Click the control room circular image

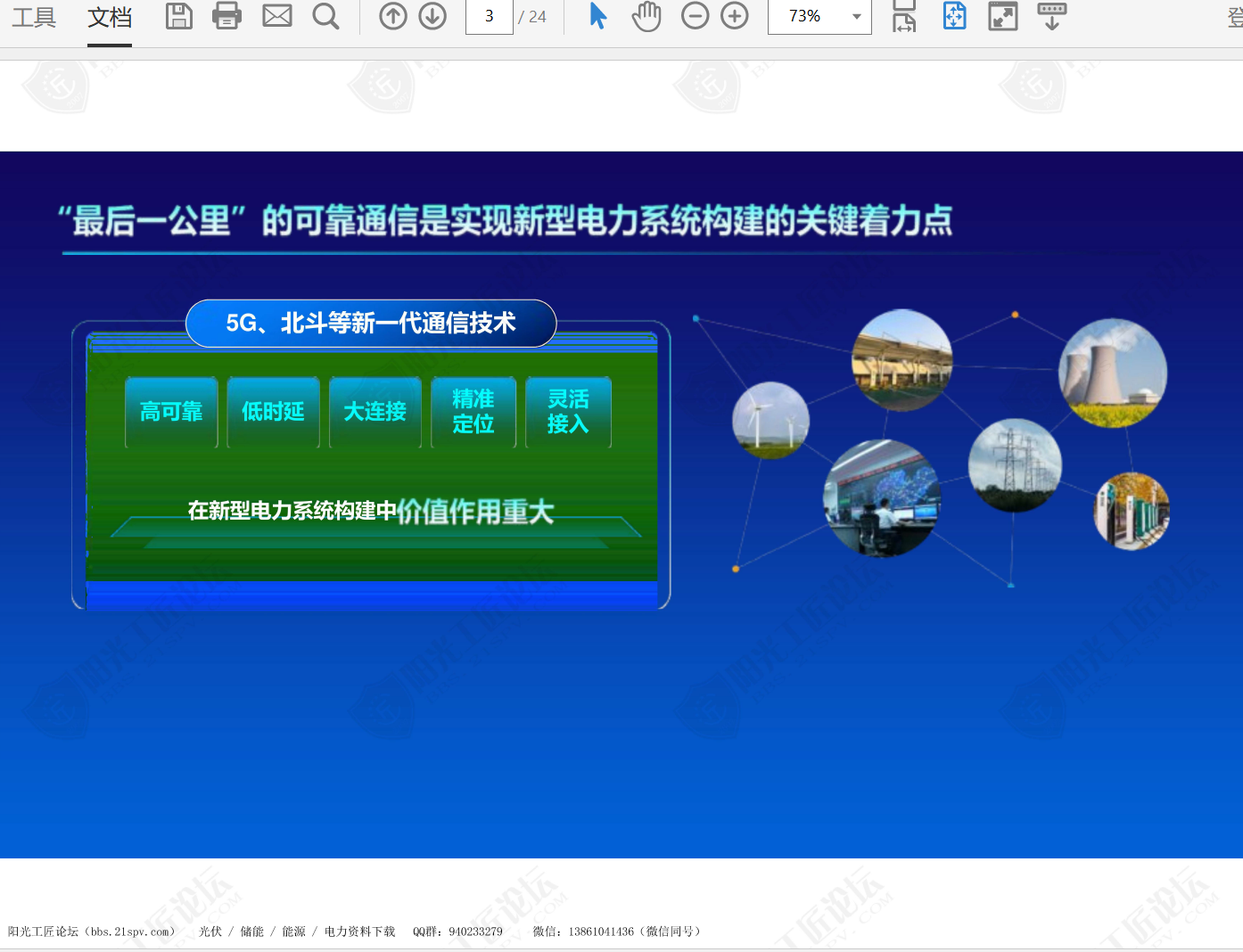881,498
